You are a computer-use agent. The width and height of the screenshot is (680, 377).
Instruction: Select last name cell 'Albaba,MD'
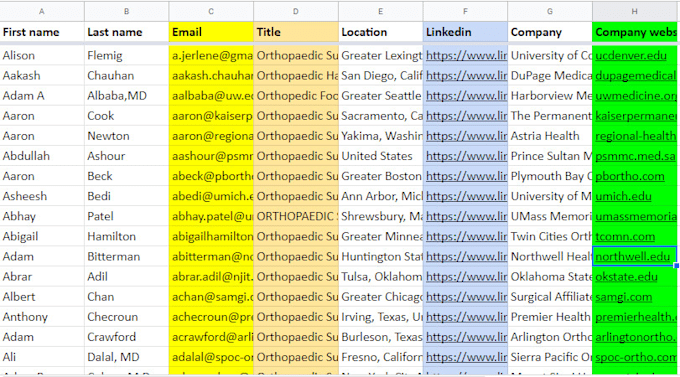point(127,96)
